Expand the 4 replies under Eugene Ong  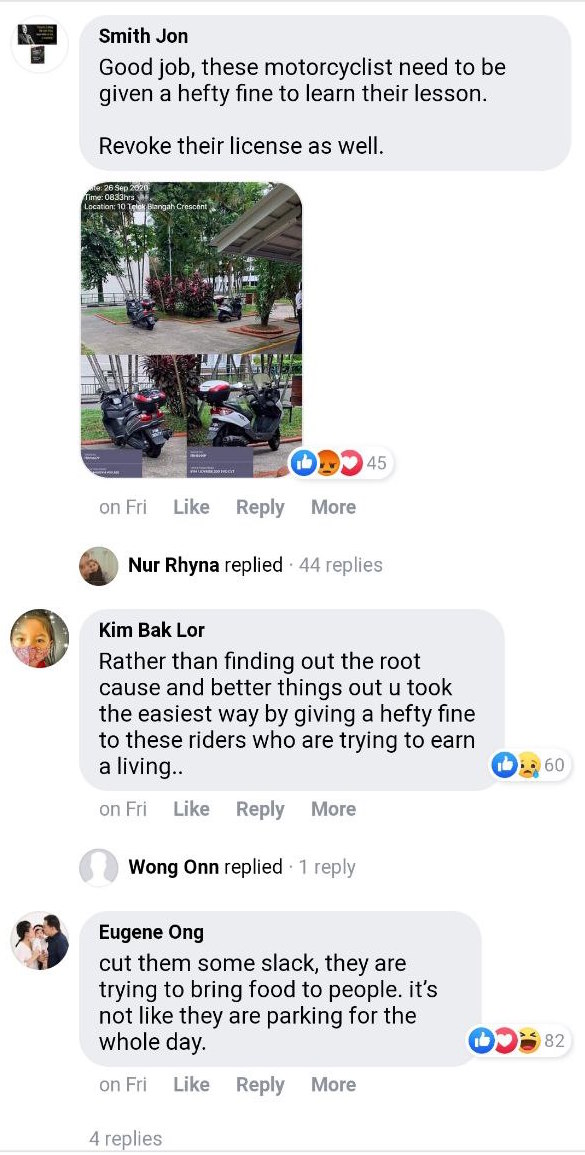(x=125, y=1138)
